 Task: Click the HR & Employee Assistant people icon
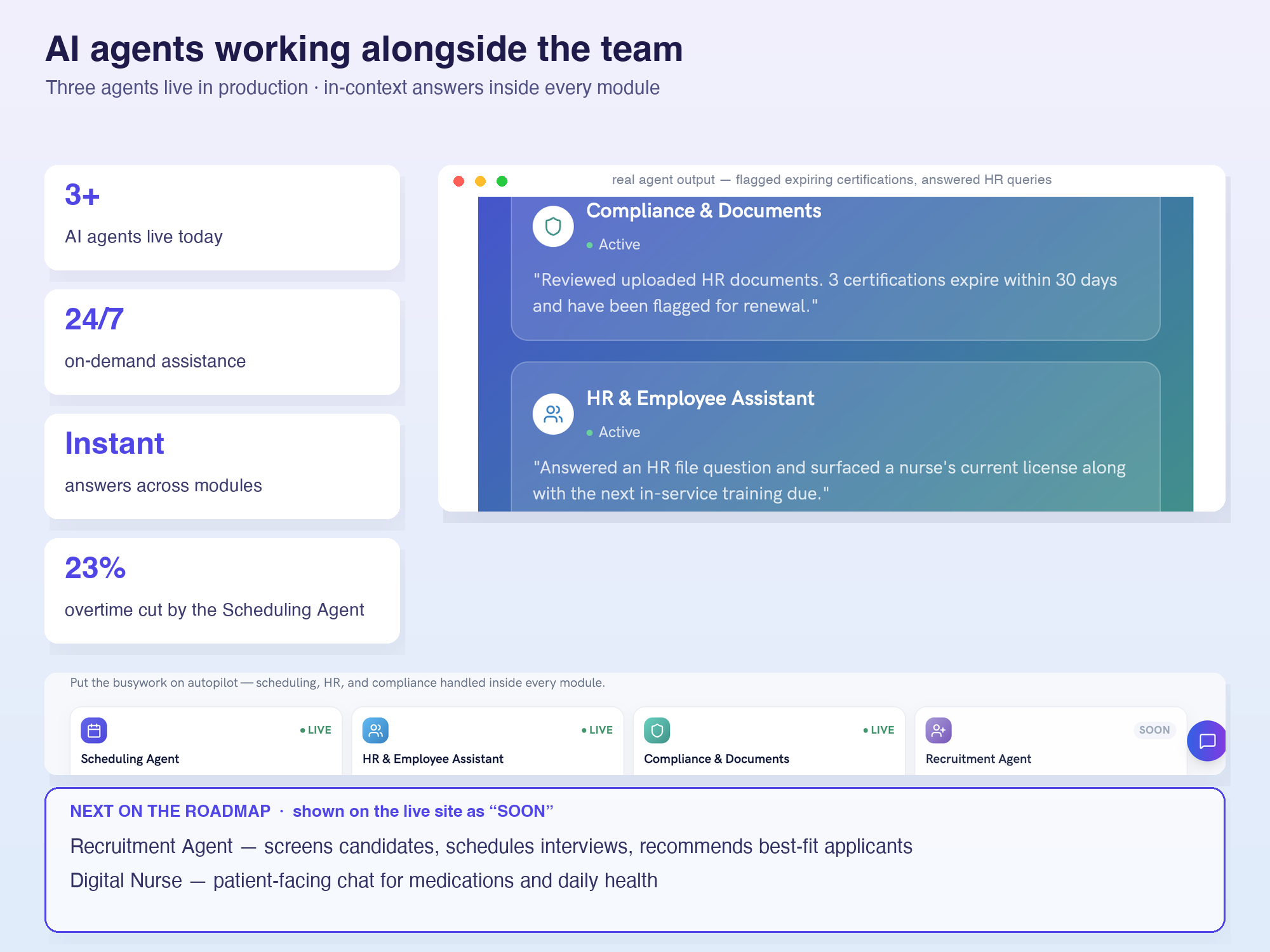[375, 731]
